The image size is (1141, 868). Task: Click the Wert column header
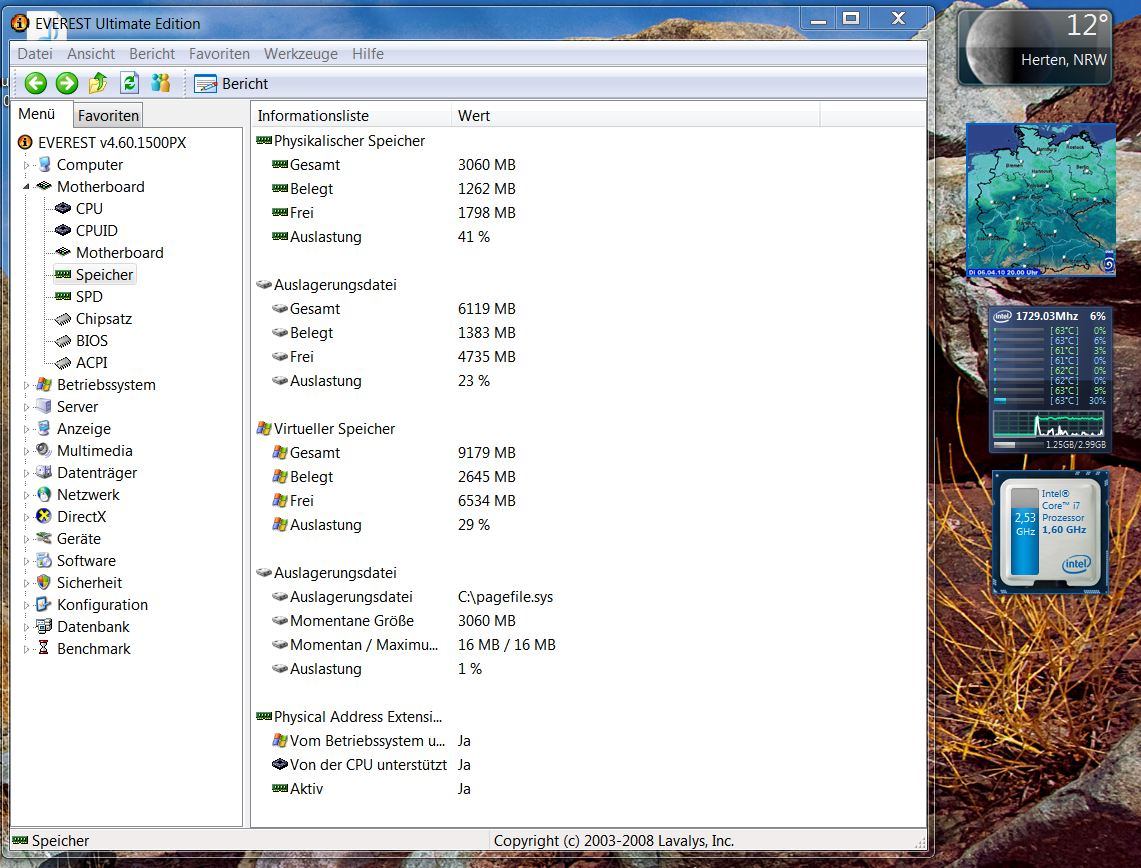pos(635,116)
